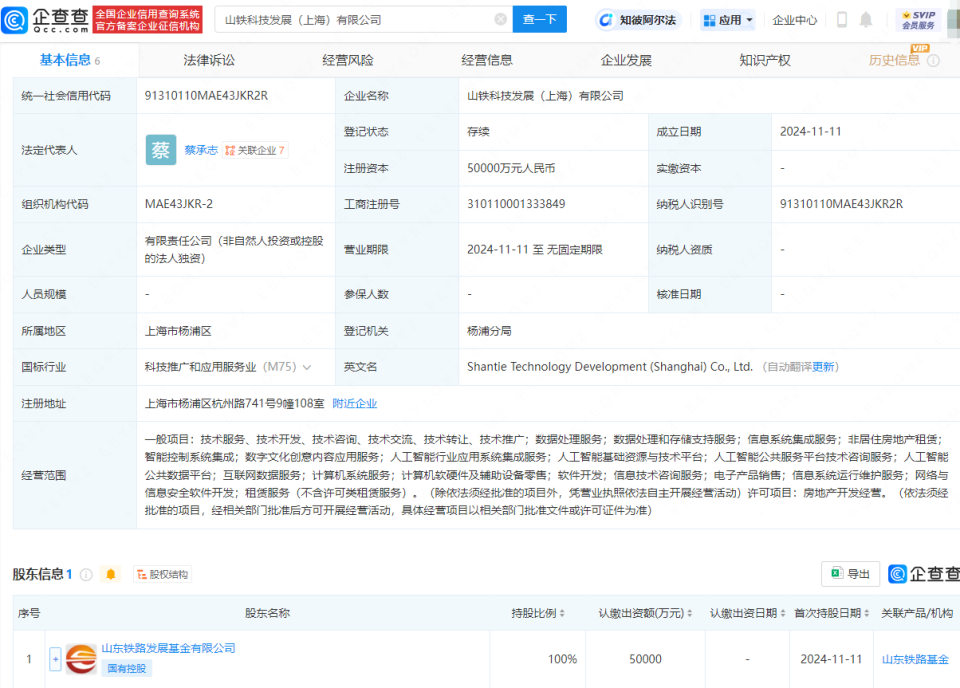Open 山东铁路发展基金有限公司 shareholder link
Image resolution: width=960 pixels, height=688 pixels.
[x=168, y=648]
